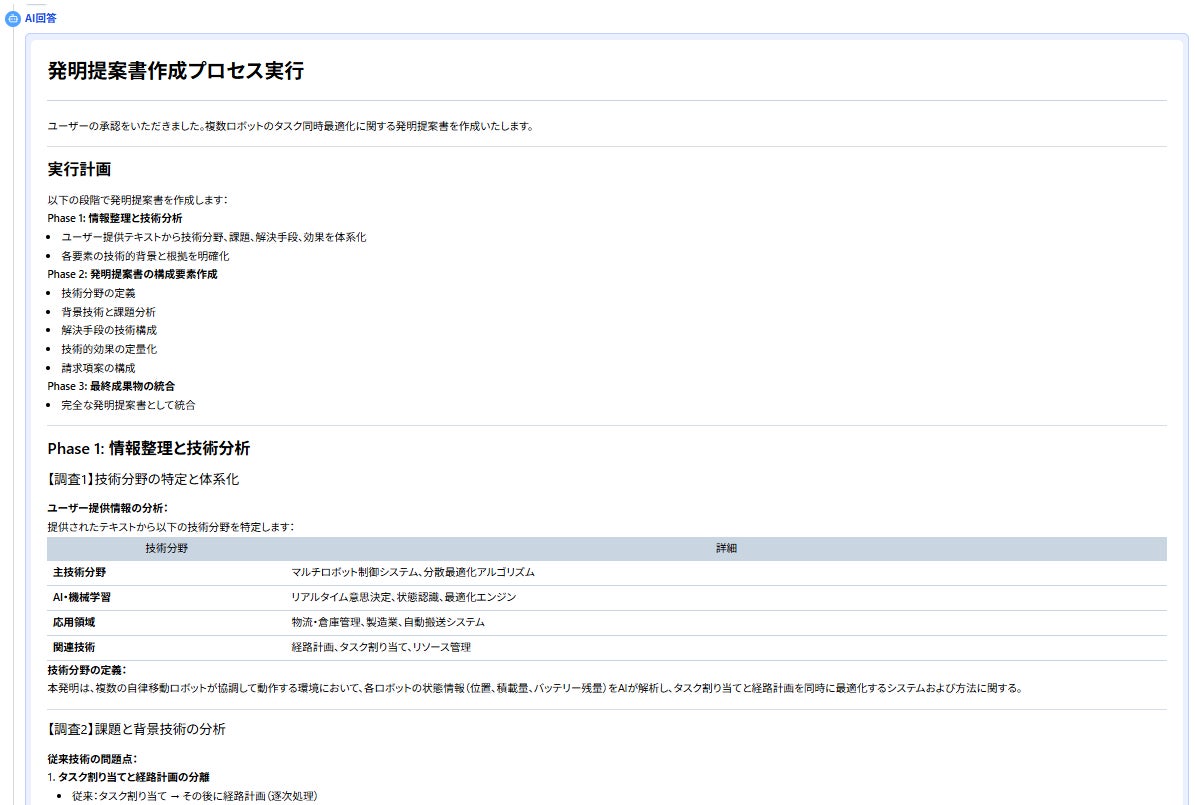The image size is (1195, 805).
Task: Click the table header 技術分野
Action: (166, 549)
